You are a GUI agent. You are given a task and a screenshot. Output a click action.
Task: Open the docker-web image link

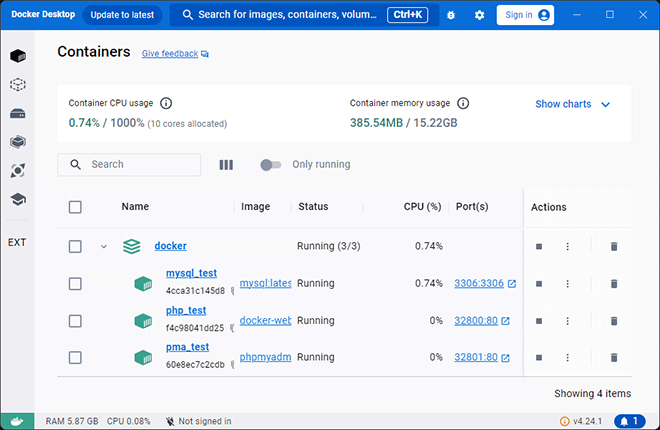coord(265,320)
